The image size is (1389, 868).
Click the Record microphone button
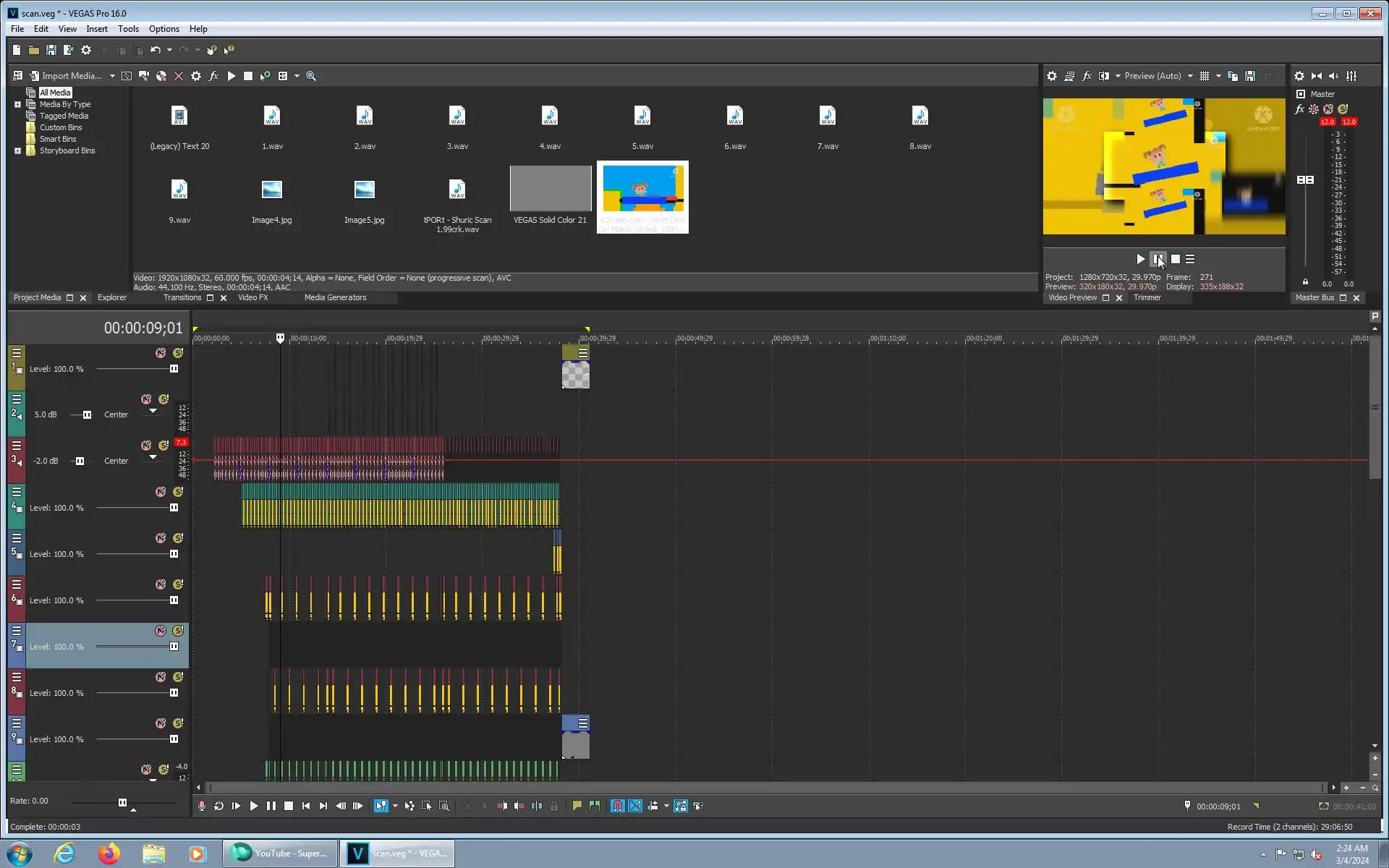(x=202, y=806)
